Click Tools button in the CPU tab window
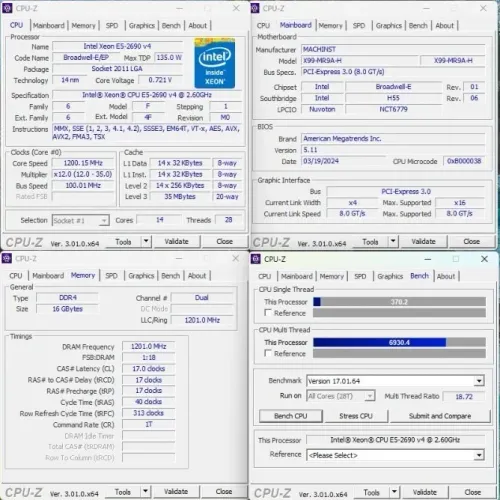This screenshot has width=500, height=500. (x=123, y=241)
